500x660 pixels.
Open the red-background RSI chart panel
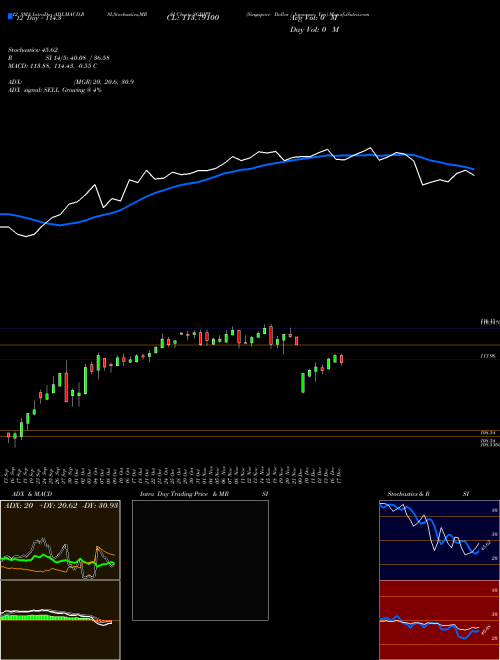point(439,620)
